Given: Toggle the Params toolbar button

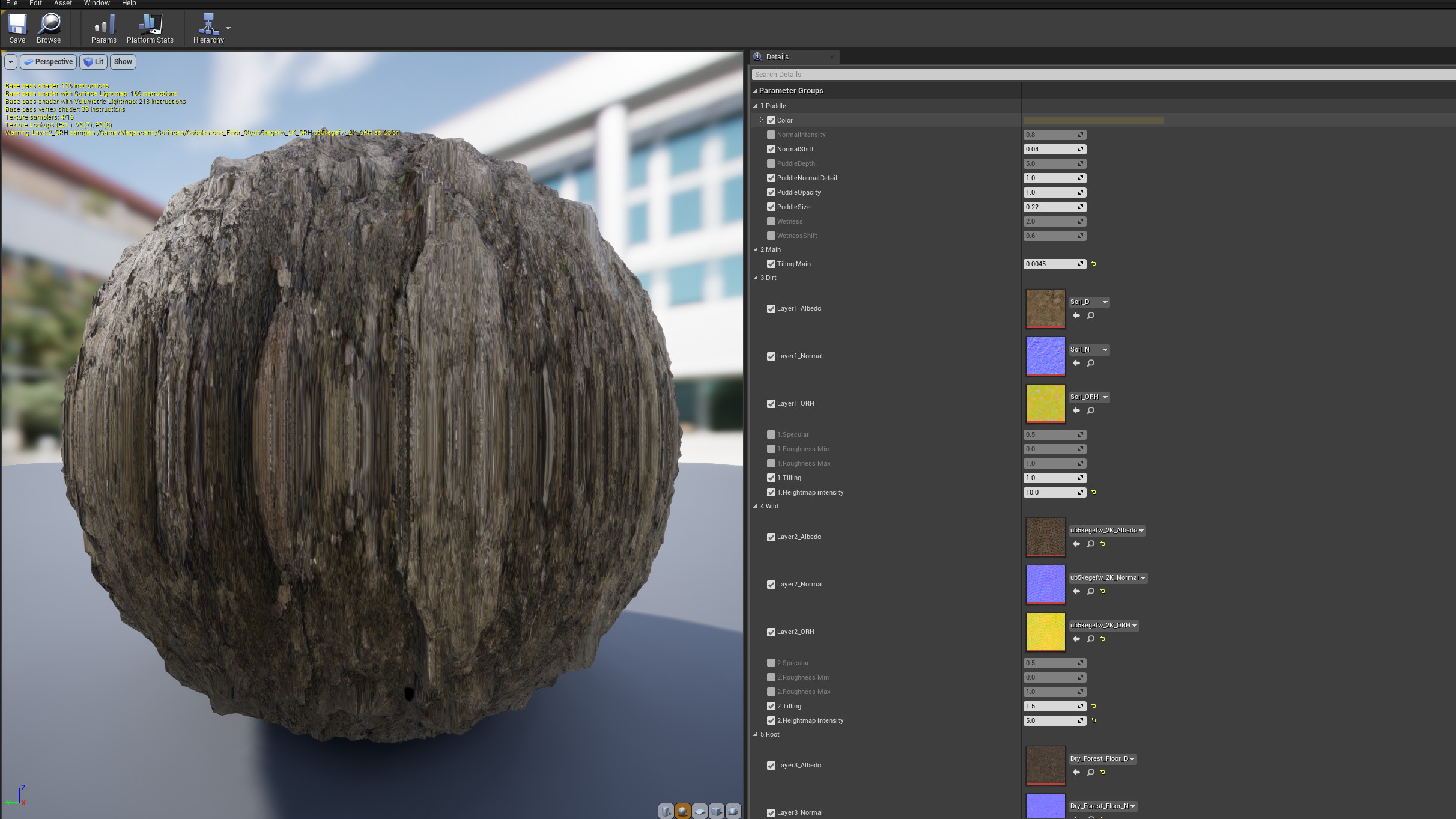Looking at the screenshot, I should 104,28.
